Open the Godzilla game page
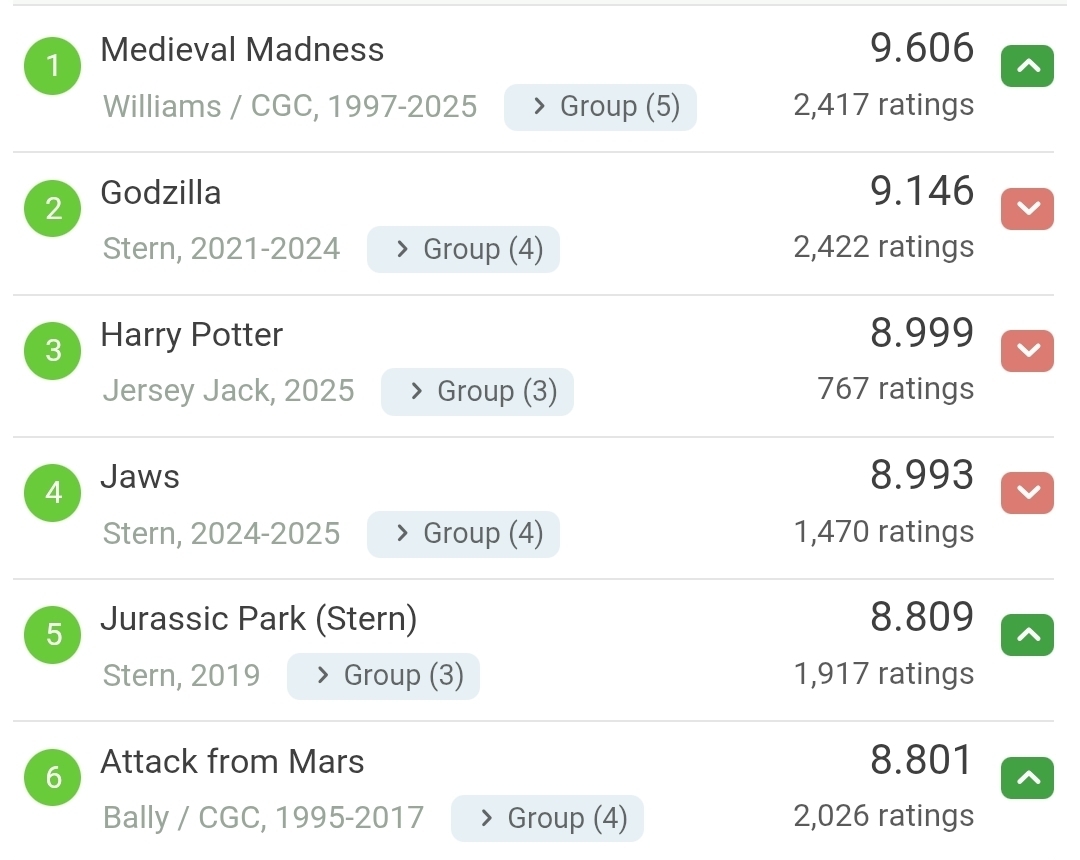The image size is (1080, 860). click(x=161, y=192)
